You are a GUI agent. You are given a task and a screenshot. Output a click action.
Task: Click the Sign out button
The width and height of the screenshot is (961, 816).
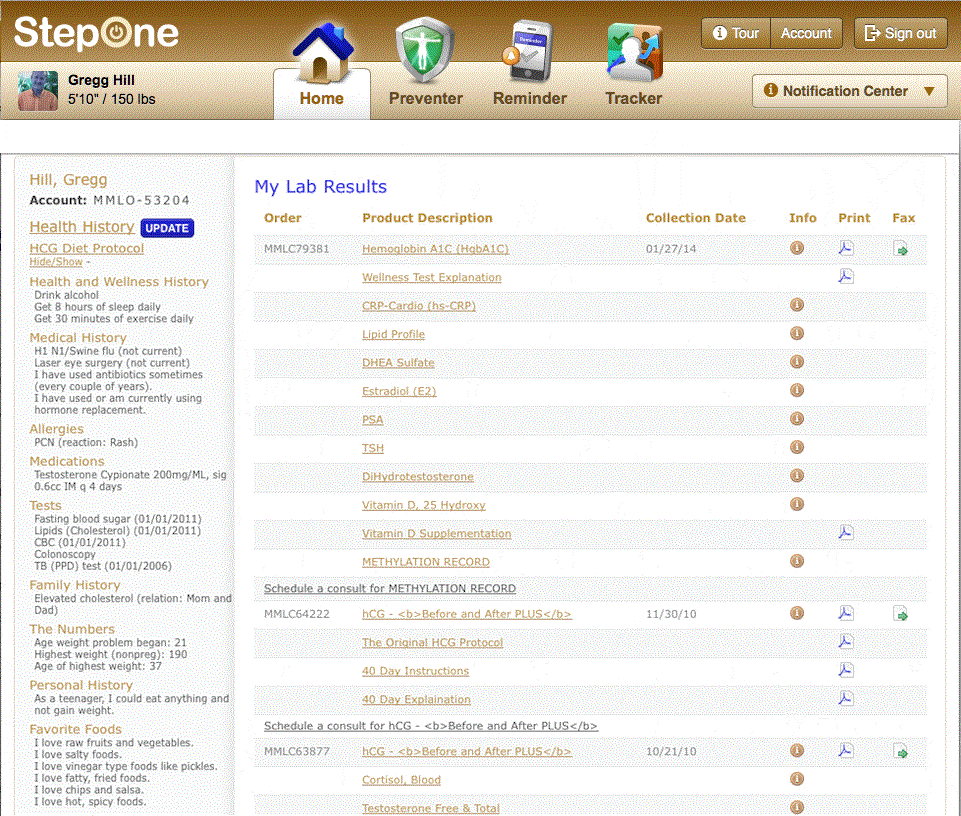[901, 33]
